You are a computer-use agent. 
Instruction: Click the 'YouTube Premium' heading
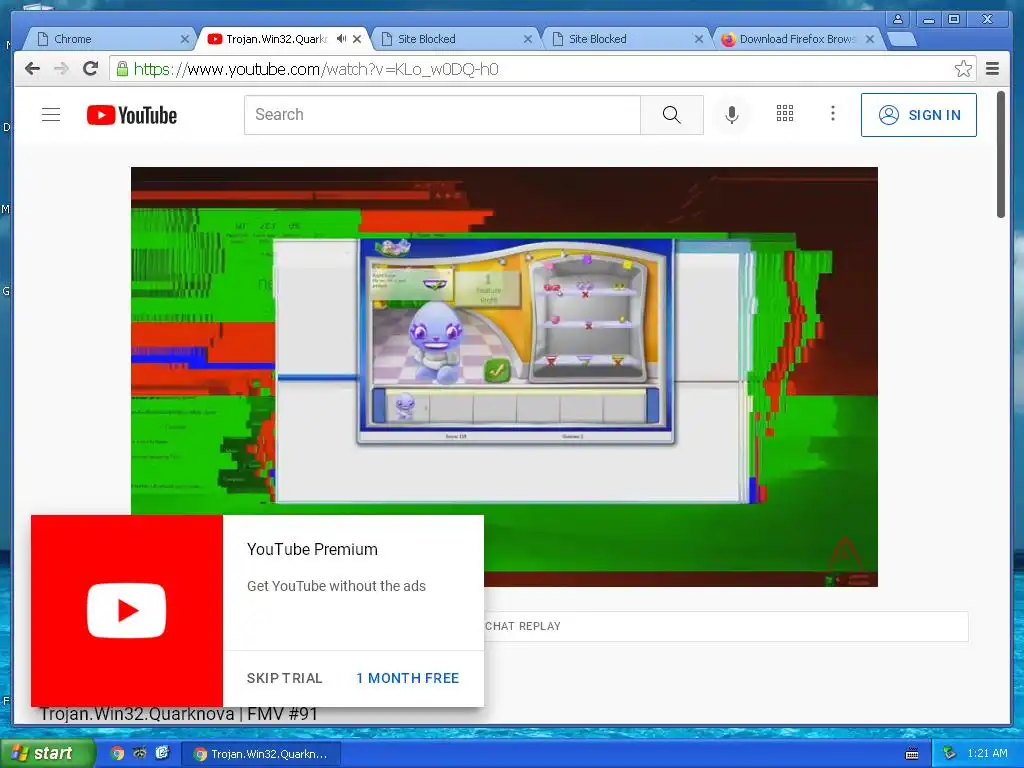(312, 549)
